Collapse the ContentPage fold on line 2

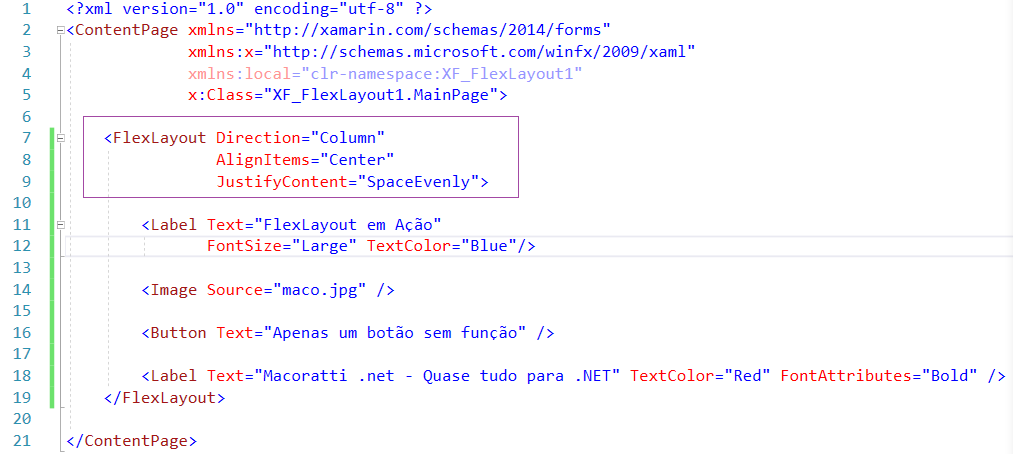[x=61, y=30]
